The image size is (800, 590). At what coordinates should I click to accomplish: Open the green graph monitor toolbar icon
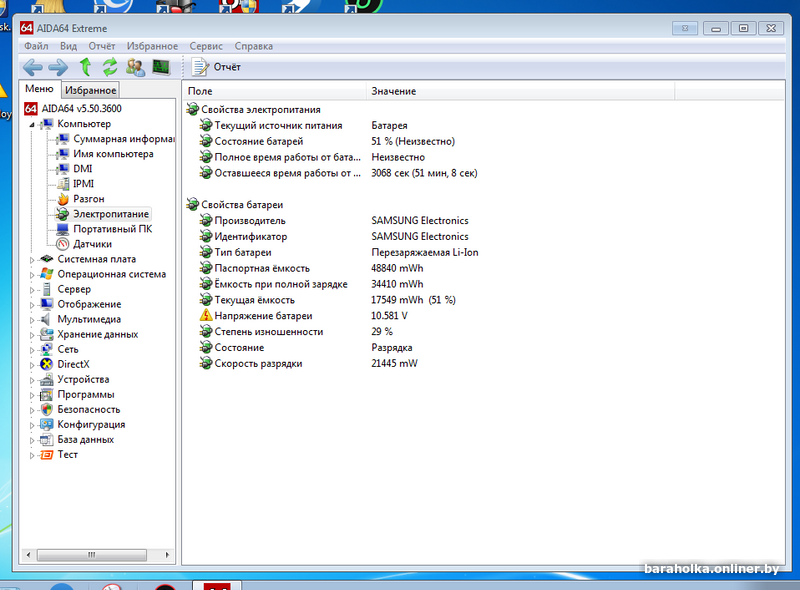160,67
